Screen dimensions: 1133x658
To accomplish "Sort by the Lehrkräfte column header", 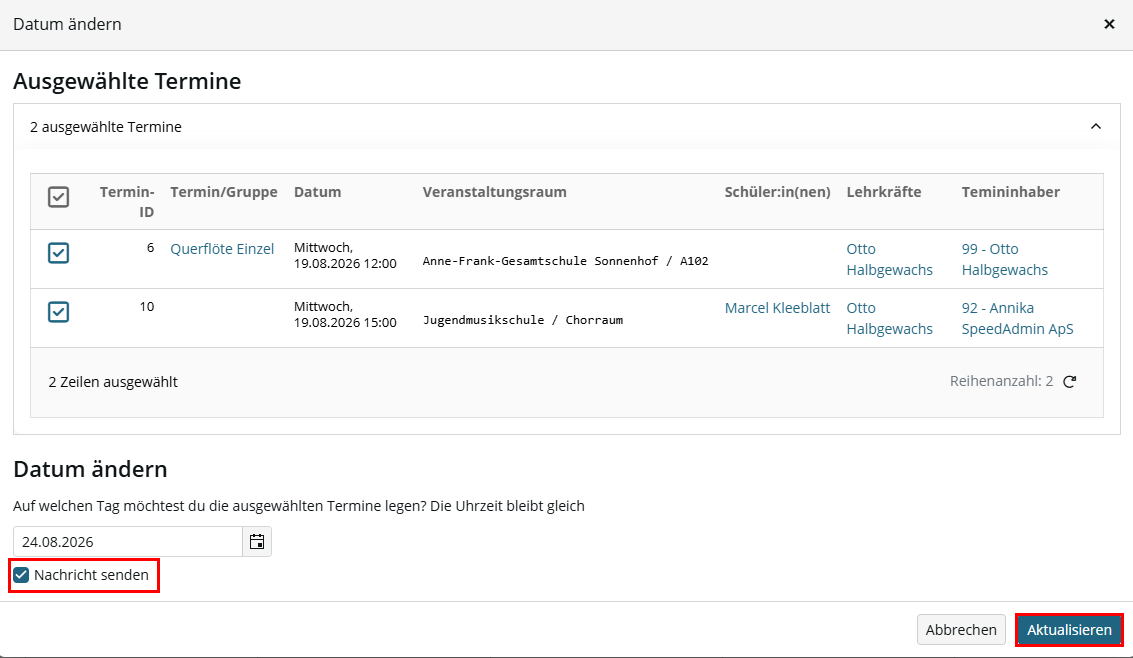I will 884,192.
